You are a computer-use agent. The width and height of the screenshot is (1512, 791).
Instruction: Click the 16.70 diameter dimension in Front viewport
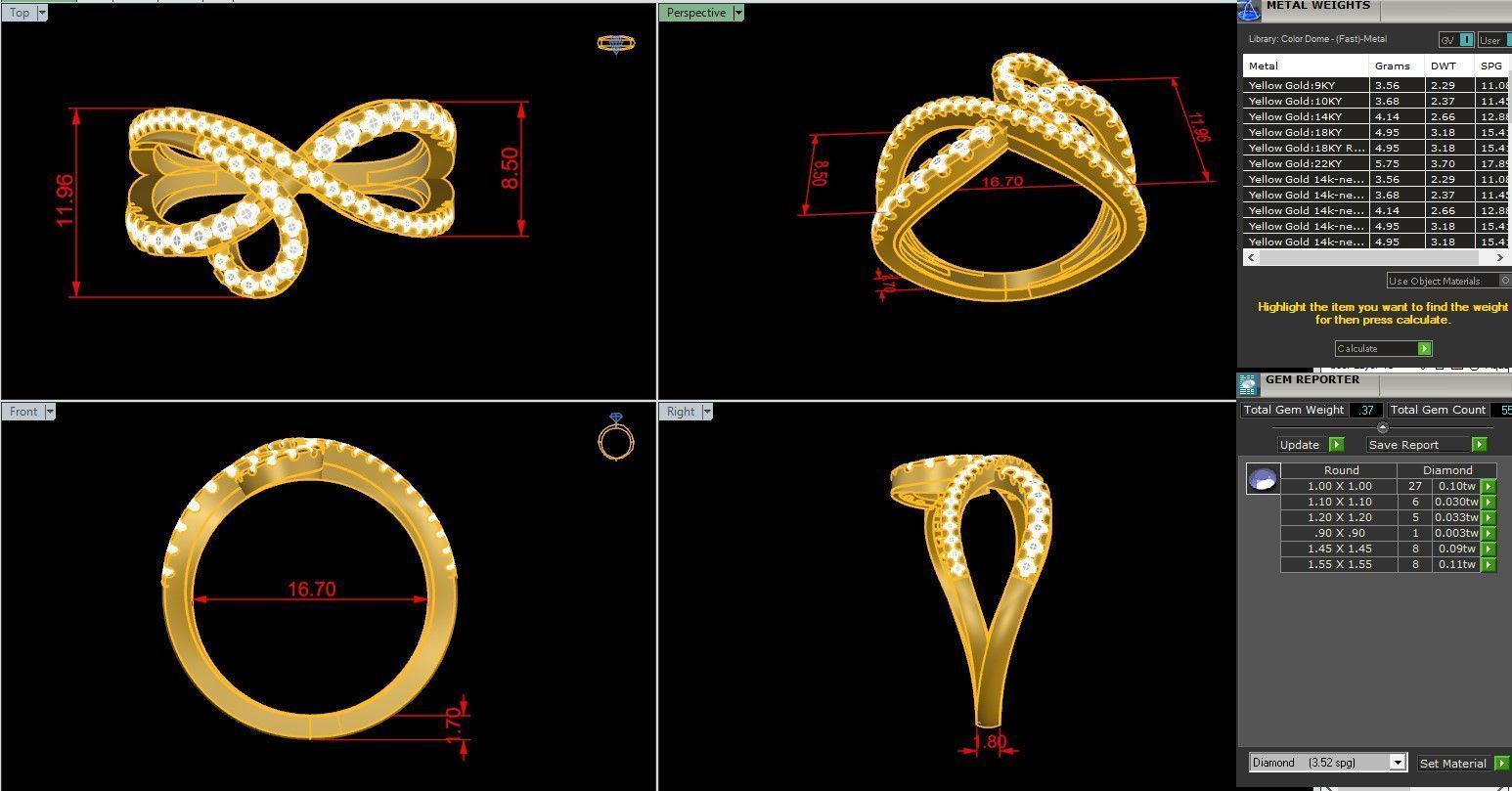[312, 589]
